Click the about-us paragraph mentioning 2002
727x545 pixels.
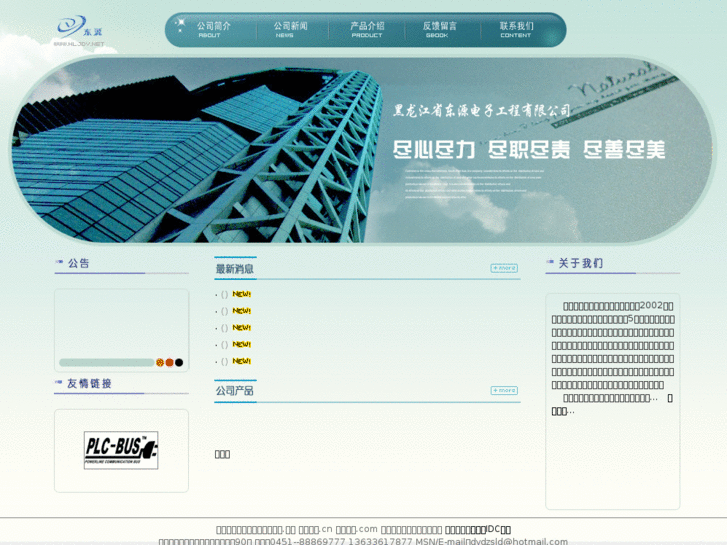(612, 345)
